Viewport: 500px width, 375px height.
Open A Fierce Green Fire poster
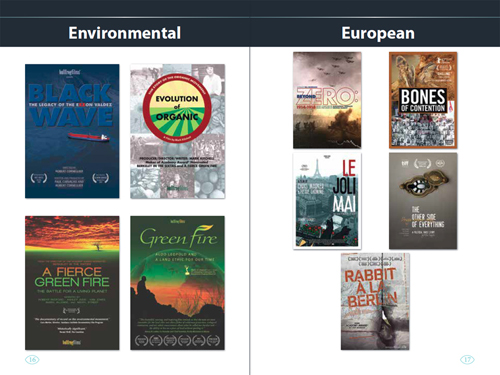click(x=72, y=283)
